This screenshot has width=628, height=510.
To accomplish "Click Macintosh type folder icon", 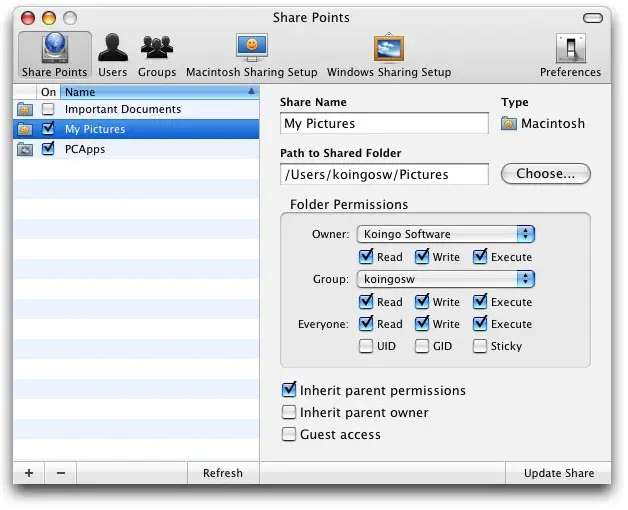I will tap(509, 123).
